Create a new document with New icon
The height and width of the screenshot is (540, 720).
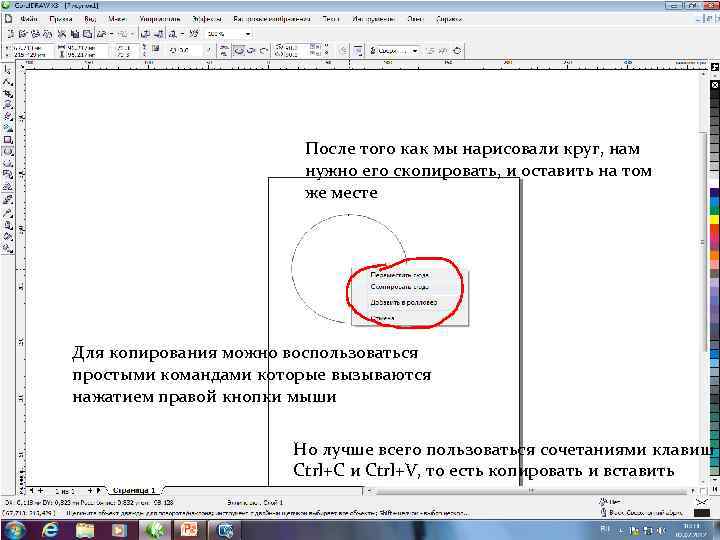pyautogui.click(x=11, y=34)
